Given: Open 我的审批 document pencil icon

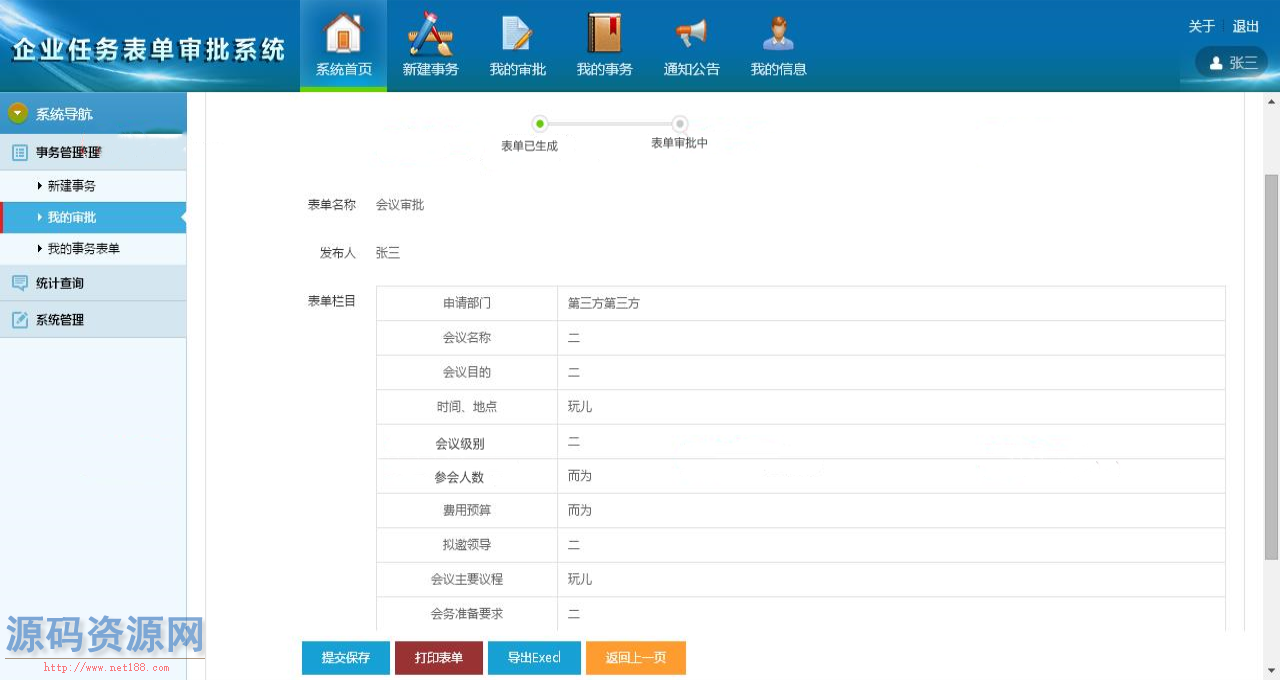Looking at the screenshot, I should point(517,33).
